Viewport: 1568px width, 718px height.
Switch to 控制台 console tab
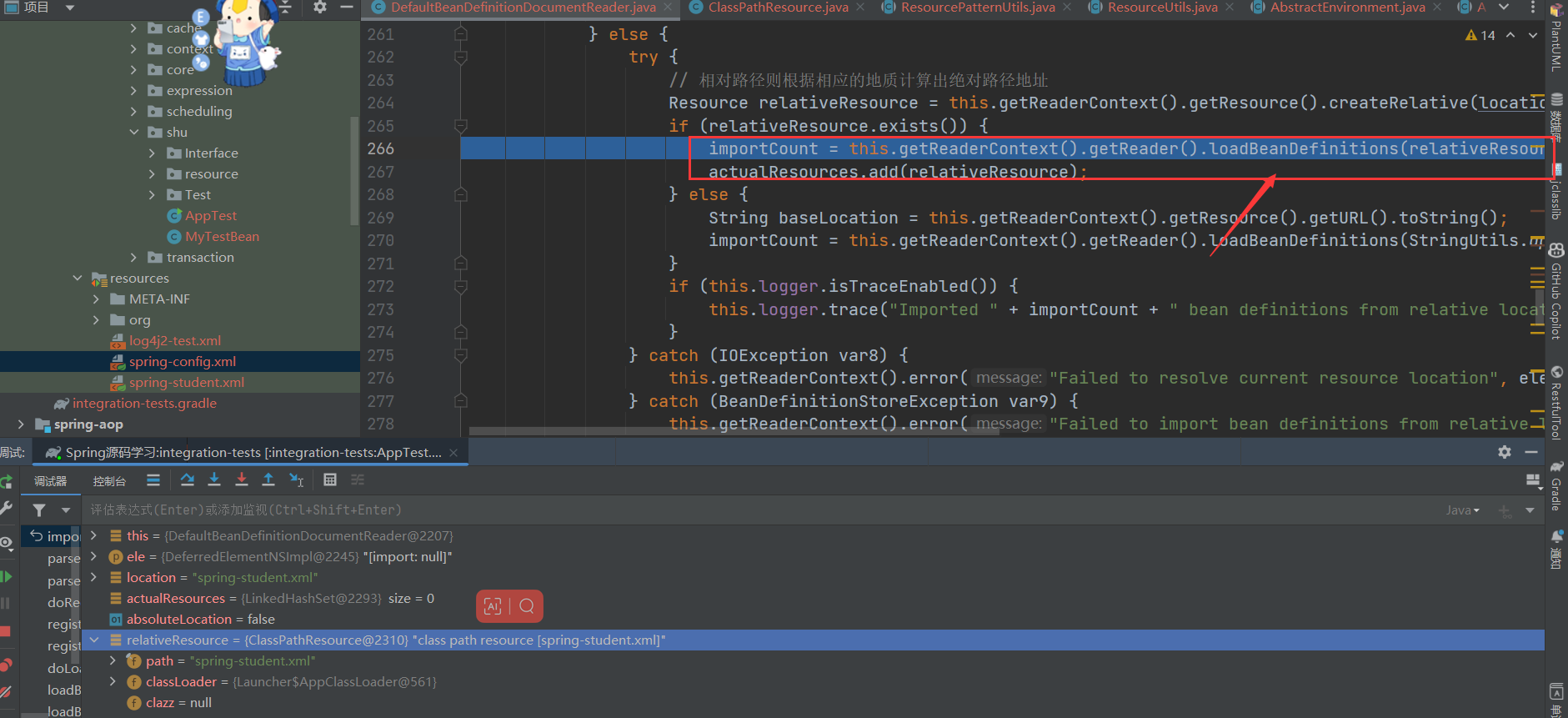109,481
